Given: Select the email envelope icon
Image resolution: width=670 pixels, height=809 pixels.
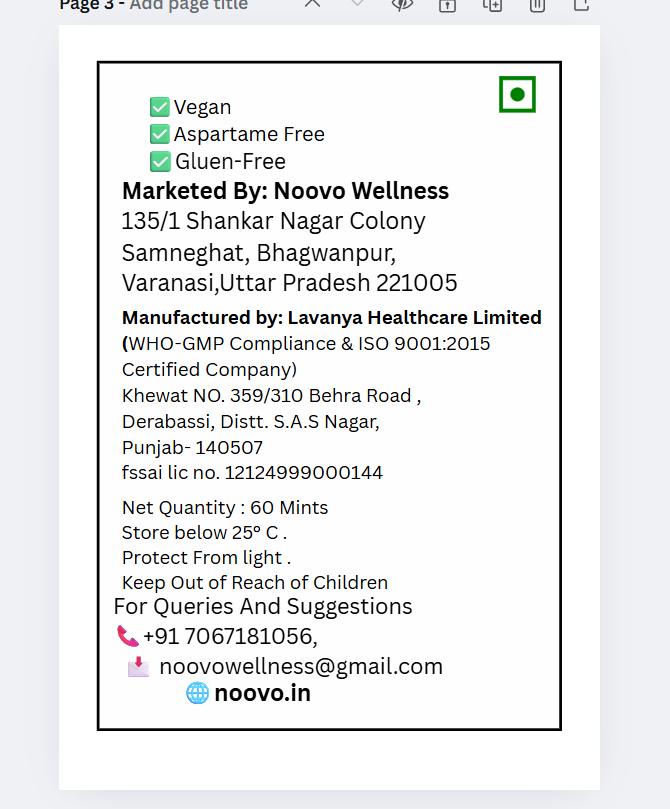Looking at the screenshot, I should pyautogui.click(x=138, y=667).
